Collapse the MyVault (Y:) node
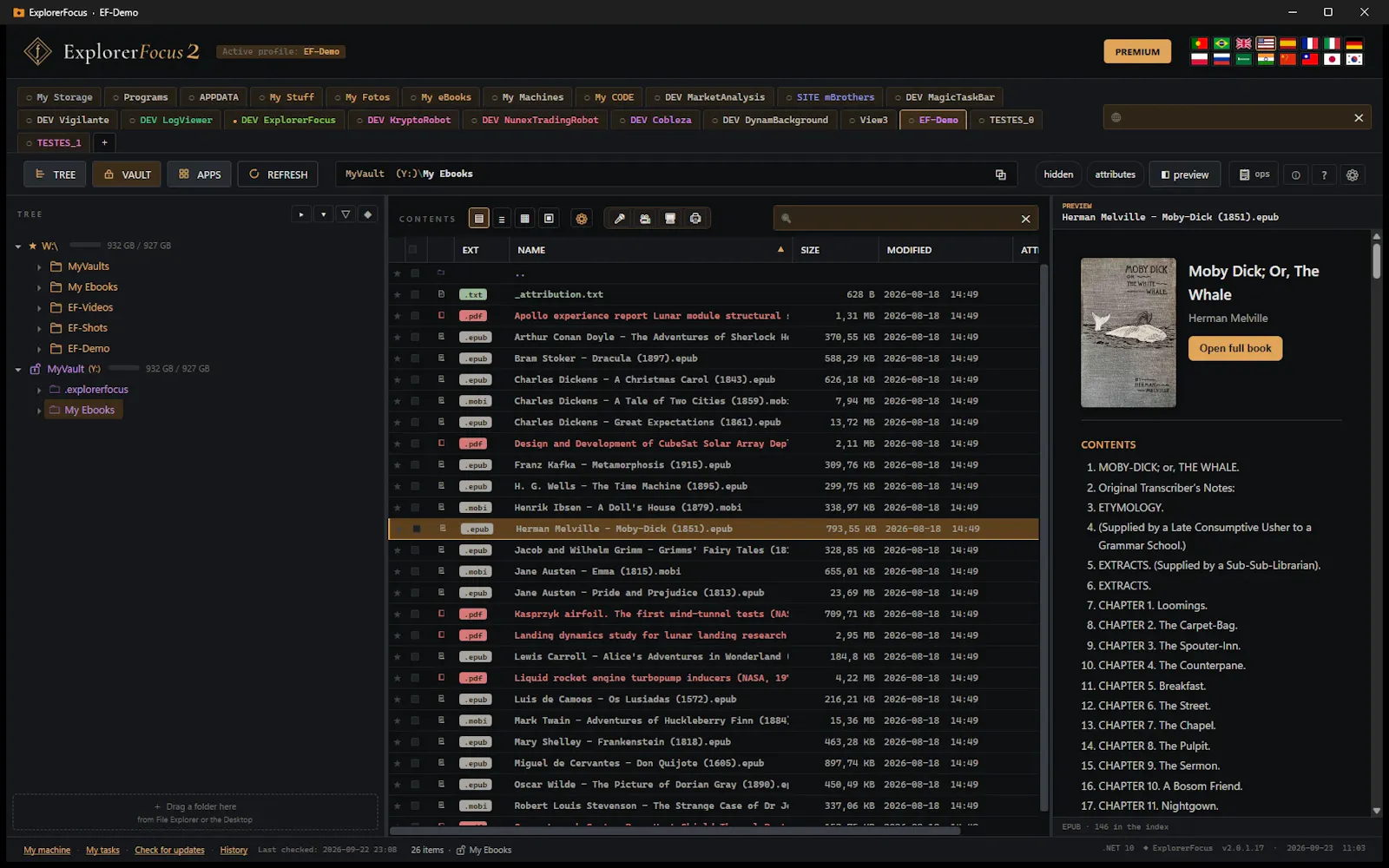 (x=18, y=370)
